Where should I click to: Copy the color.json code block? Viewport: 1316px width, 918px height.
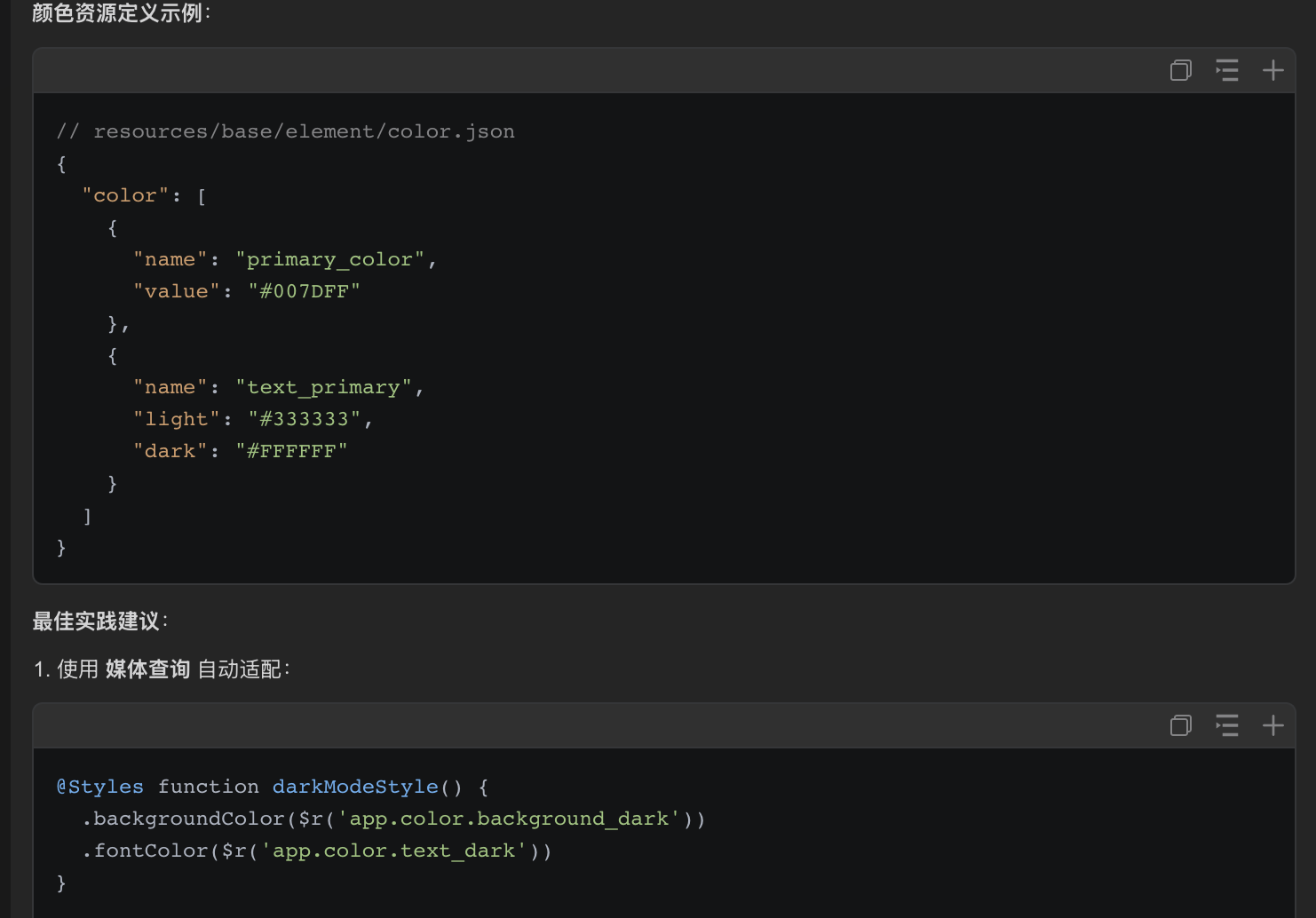1180,70
